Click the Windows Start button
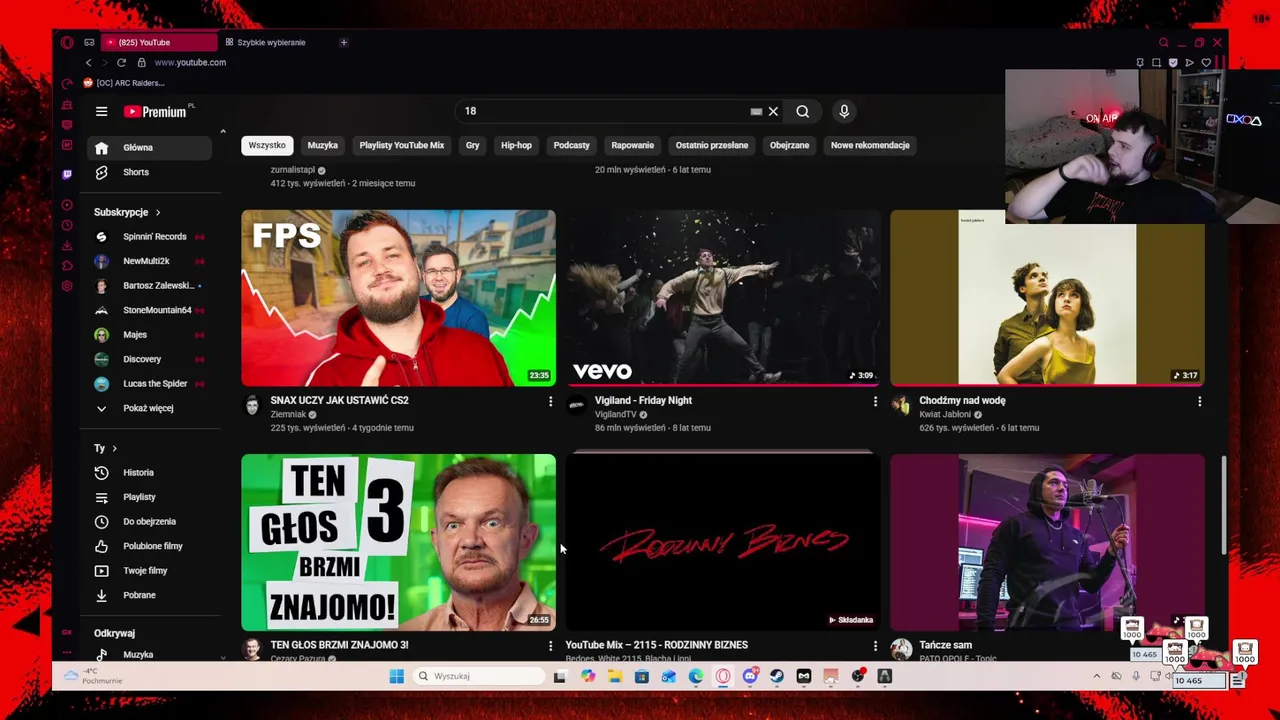The width and height of the screenshot is (1280, 720). pyautogui.click(x=396, y=676)
